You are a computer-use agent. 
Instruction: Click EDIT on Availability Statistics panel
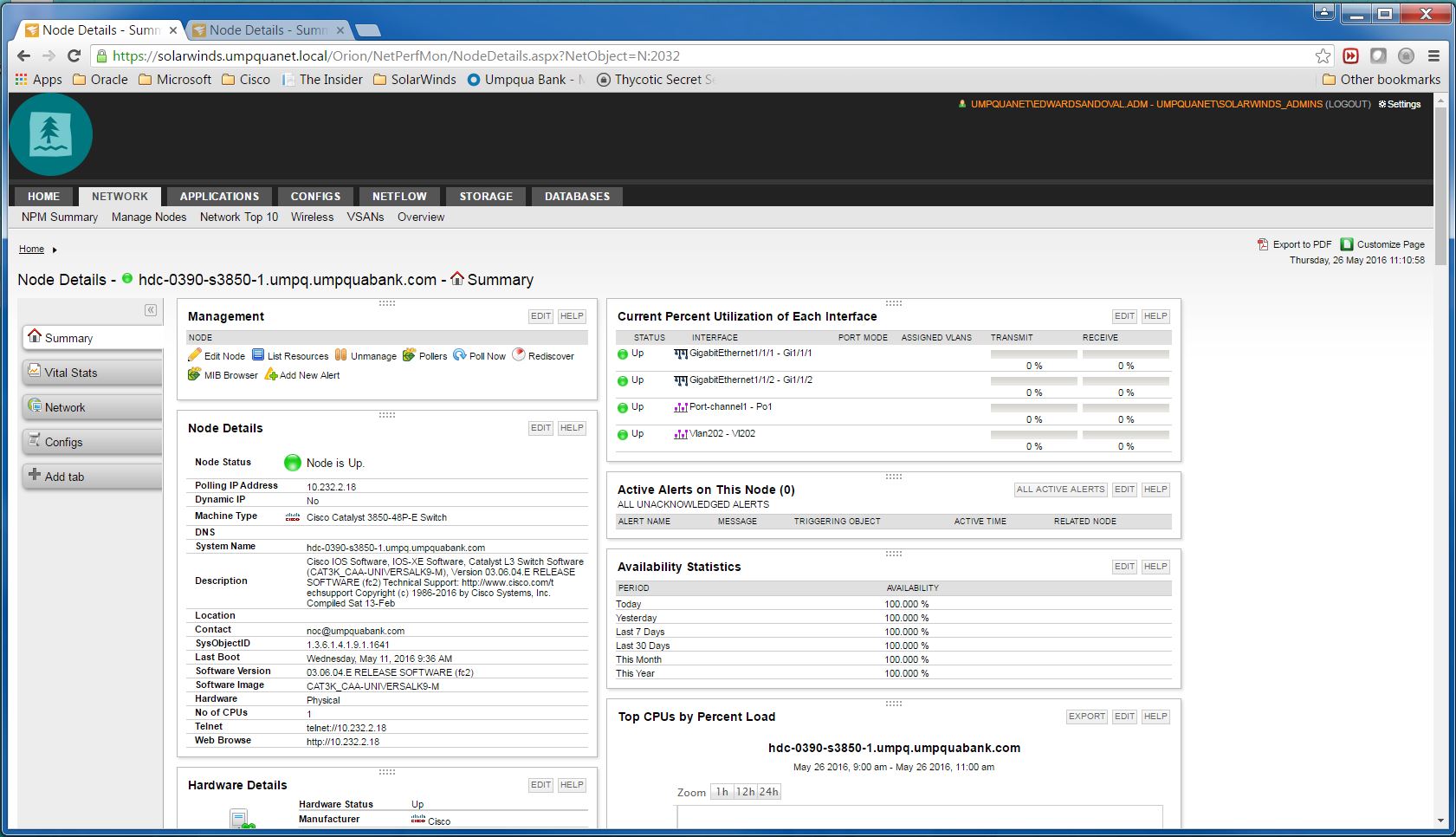point(1124,567)
